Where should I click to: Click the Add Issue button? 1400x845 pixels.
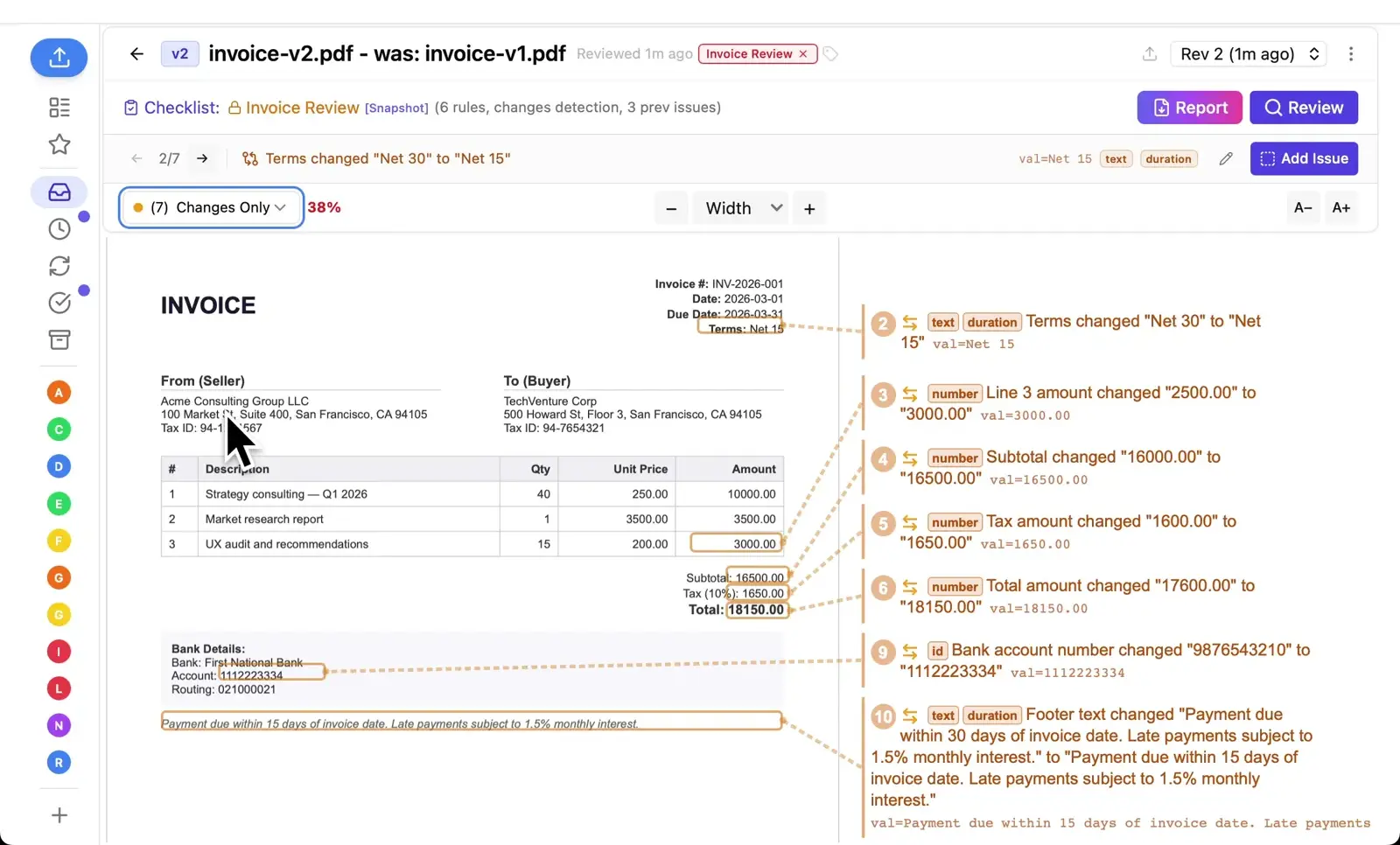point(1304,158)
